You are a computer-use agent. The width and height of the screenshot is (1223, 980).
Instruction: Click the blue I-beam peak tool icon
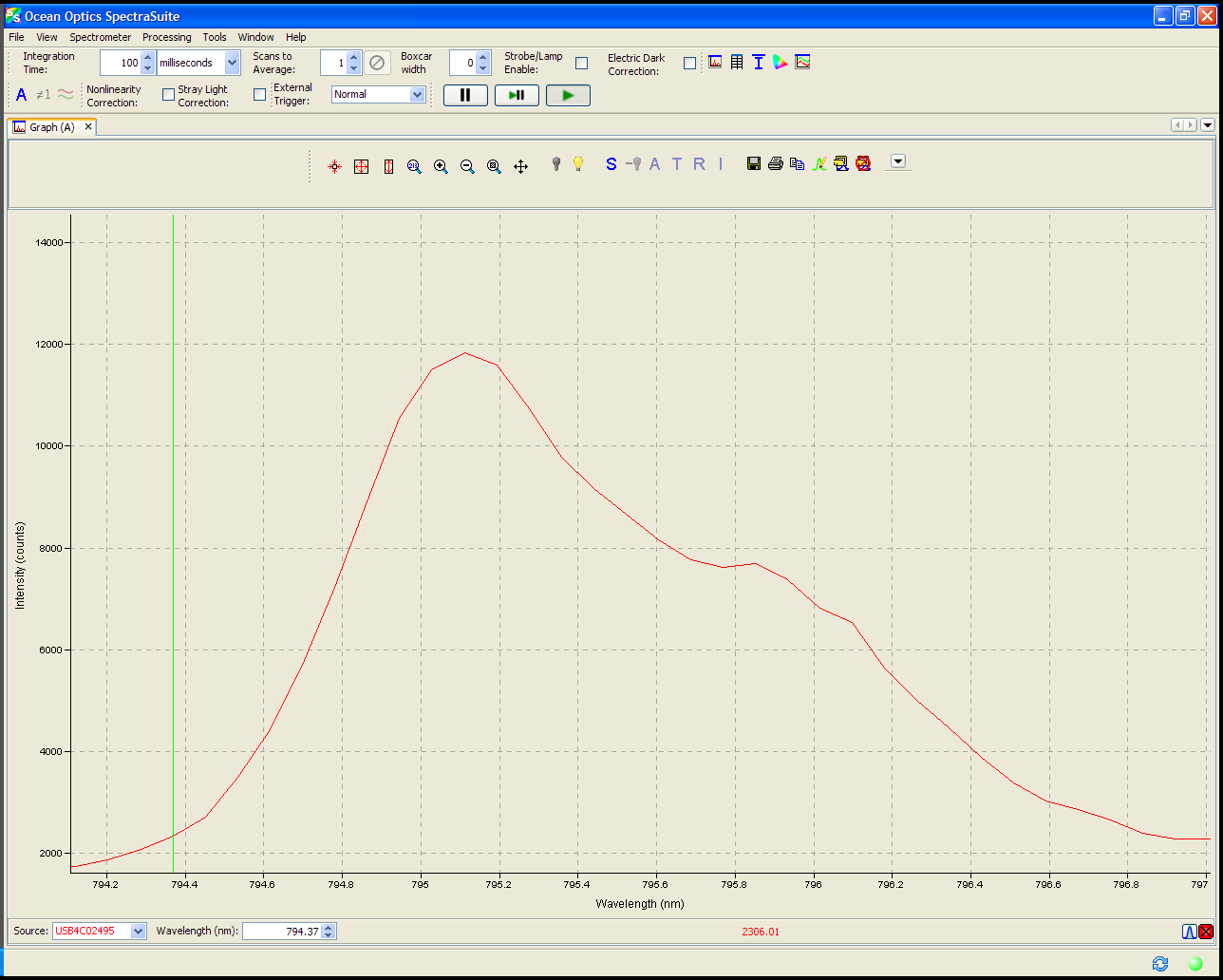[758, 62]
